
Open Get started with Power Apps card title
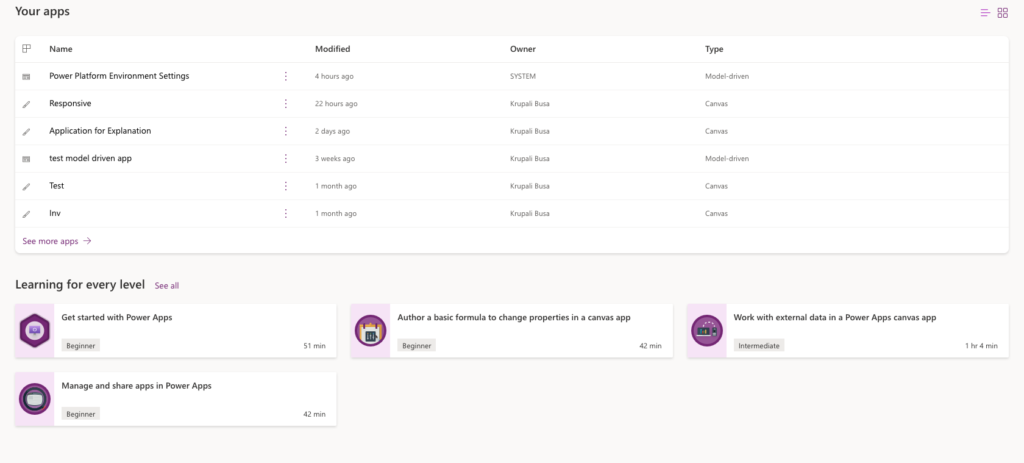tap(117, 317)
